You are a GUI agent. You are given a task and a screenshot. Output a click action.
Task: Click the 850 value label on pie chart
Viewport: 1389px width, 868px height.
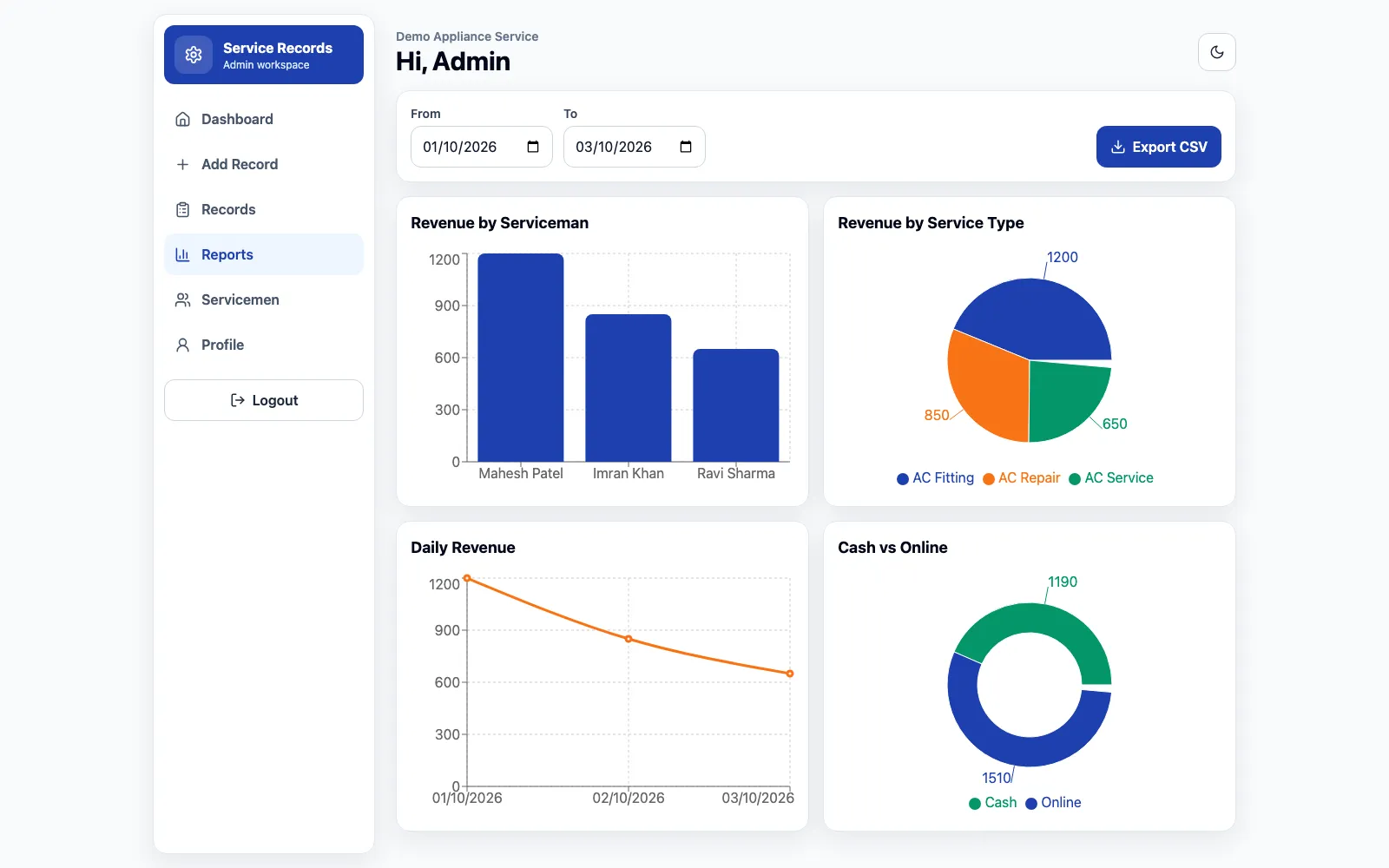pyautogui.click(x=937, y=416)
